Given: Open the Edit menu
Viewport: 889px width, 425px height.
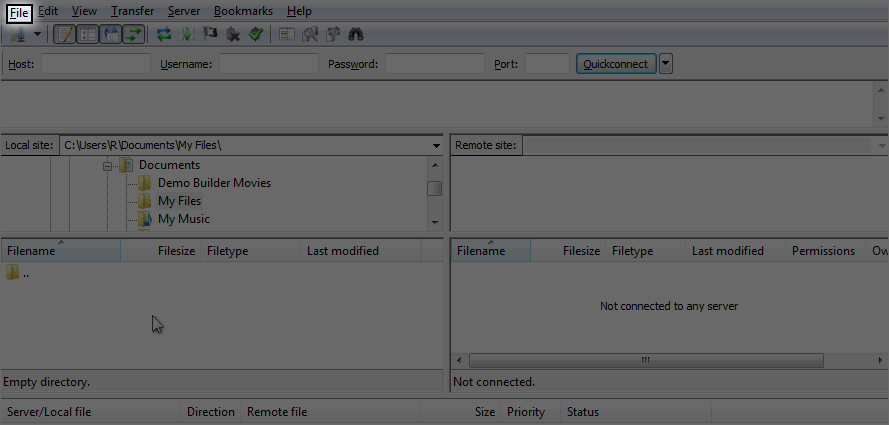Looking at the screenshot, I should pos(48,11).
